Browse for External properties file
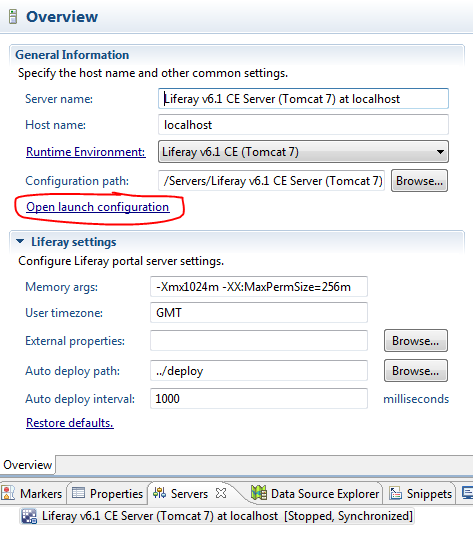Viewport: 473px width, 542px height. 416,341
